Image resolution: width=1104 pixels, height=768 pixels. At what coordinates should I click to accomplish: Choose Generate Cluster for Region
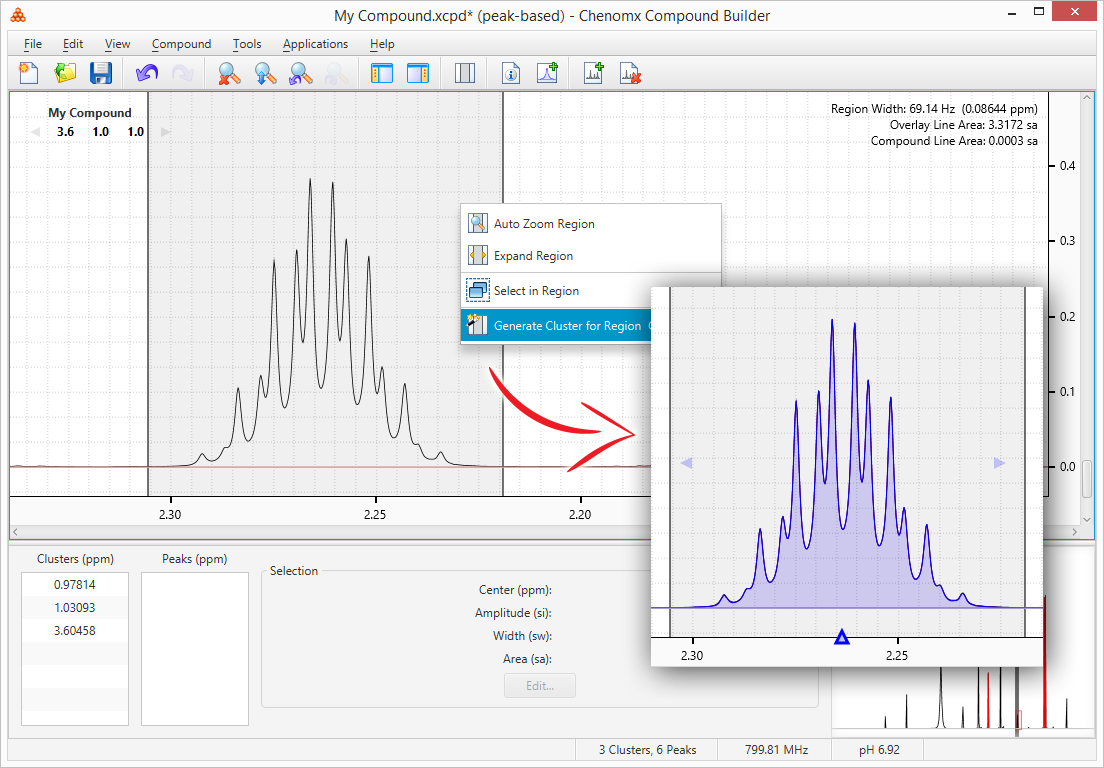click(556, 325)
